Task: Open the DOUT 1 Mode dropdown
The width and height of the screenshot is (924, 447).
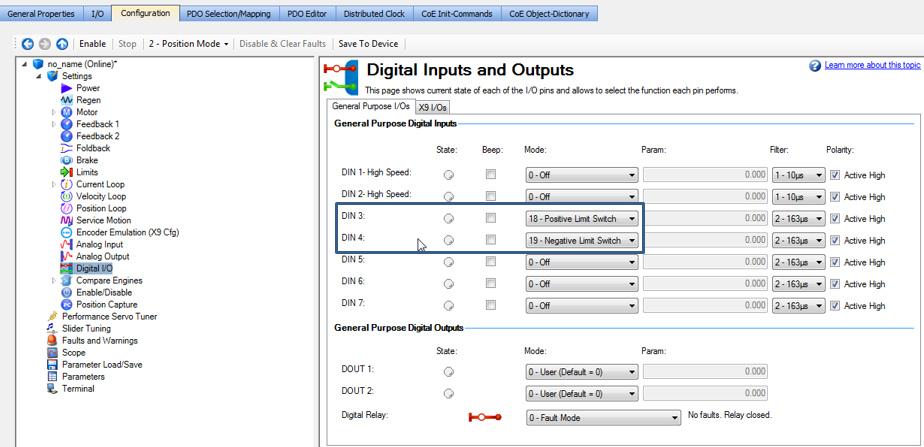Action: pyautogui.click(x=582, y=372)
